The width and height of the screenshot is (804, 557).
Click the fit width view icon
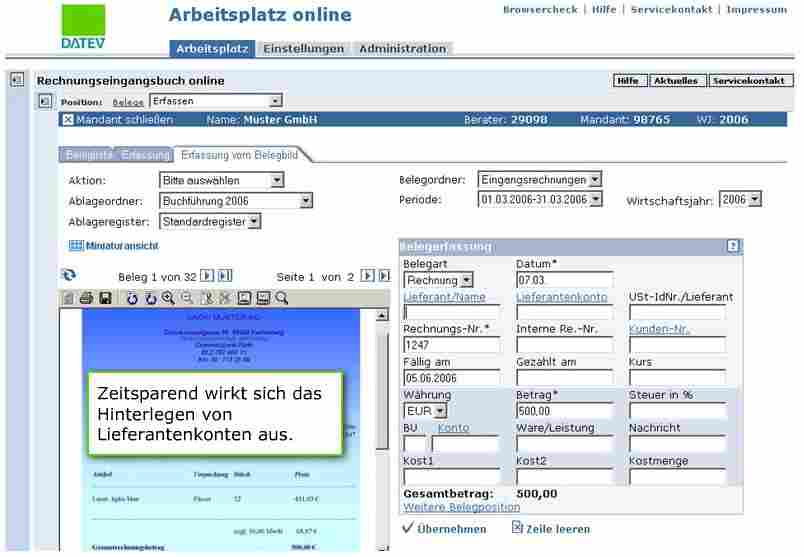[263, 298]
